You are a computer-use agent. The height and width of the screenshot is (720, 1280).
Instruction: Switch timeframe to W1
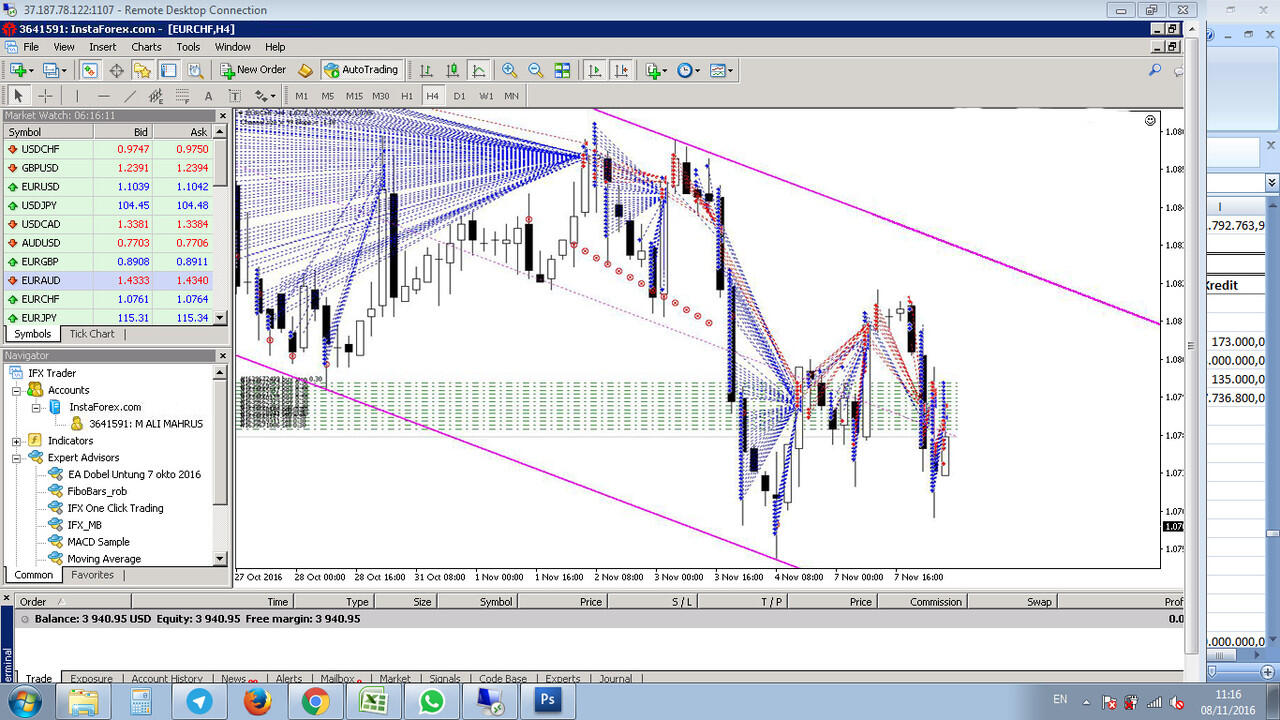(486, 96)
